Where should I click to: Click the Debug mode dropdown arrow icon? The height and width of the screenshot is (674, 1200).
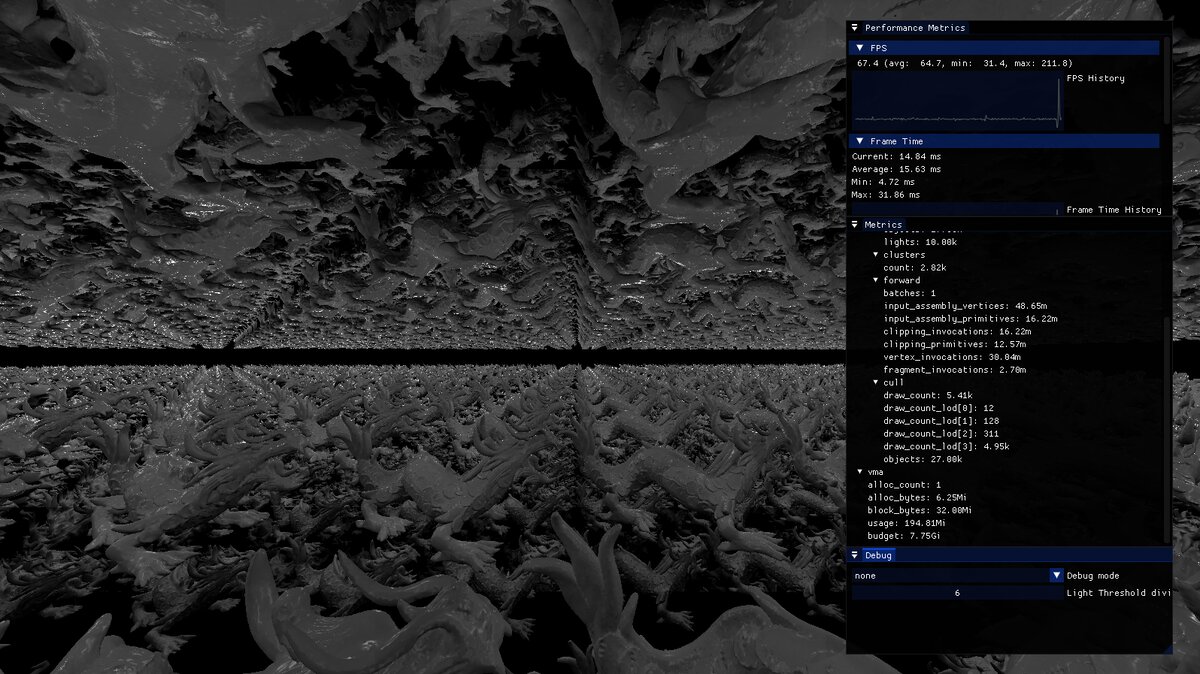coord(1057,575)
